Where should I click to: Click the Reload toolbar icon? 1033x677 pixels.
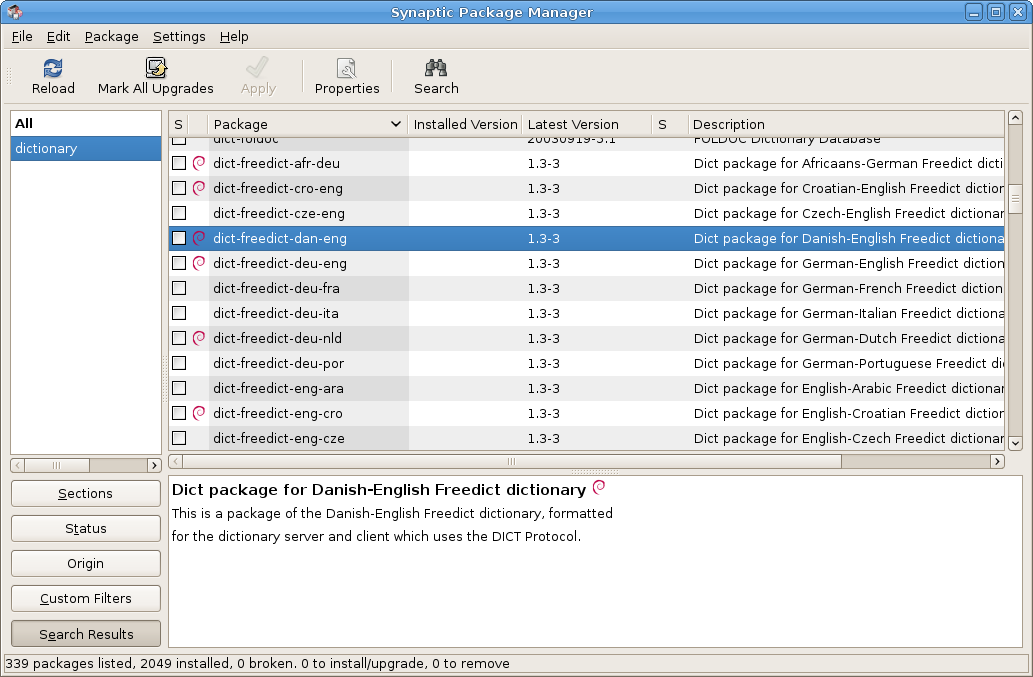(x=53, y=68)
